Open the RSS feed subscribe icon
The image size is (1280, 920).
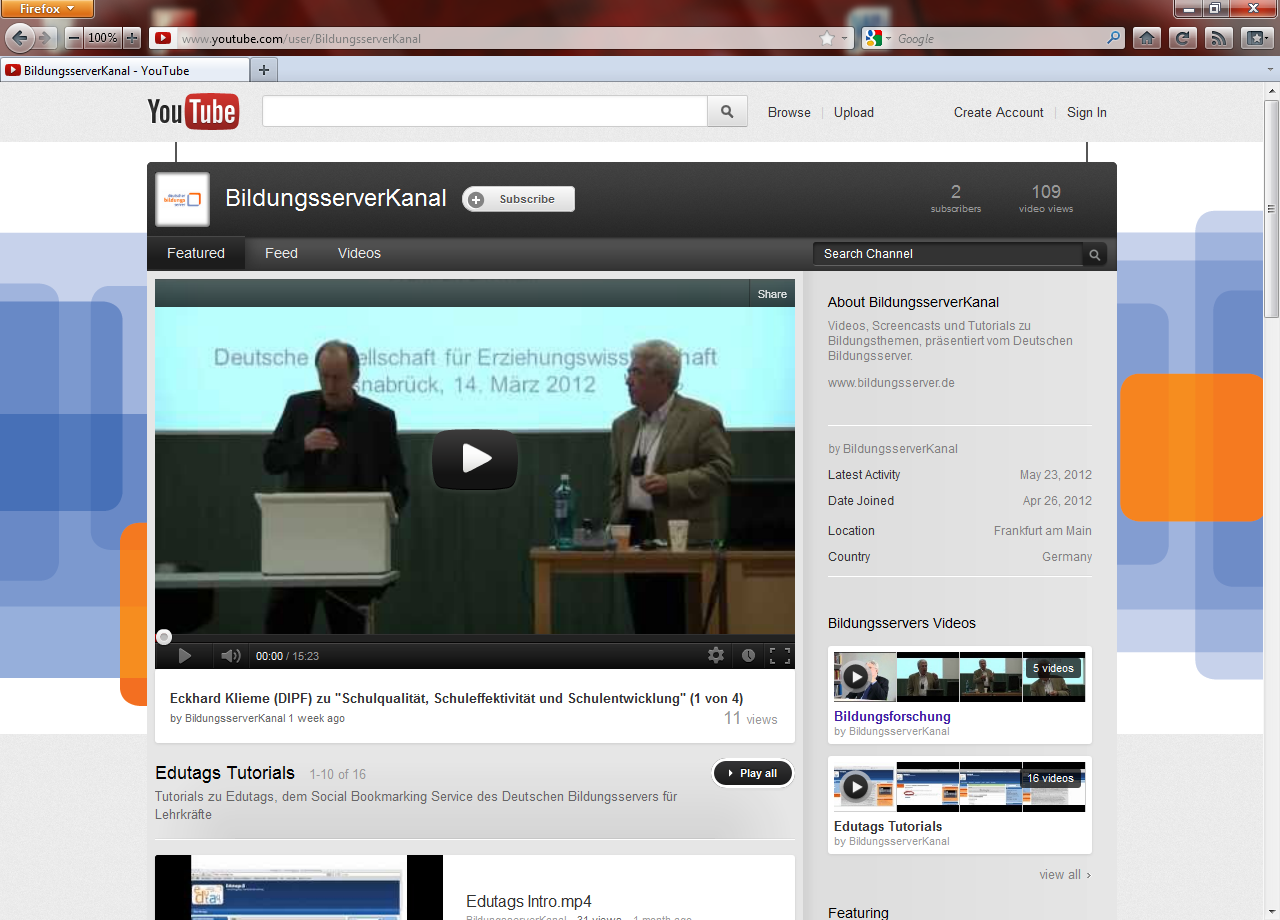[x=1219, y=38]
